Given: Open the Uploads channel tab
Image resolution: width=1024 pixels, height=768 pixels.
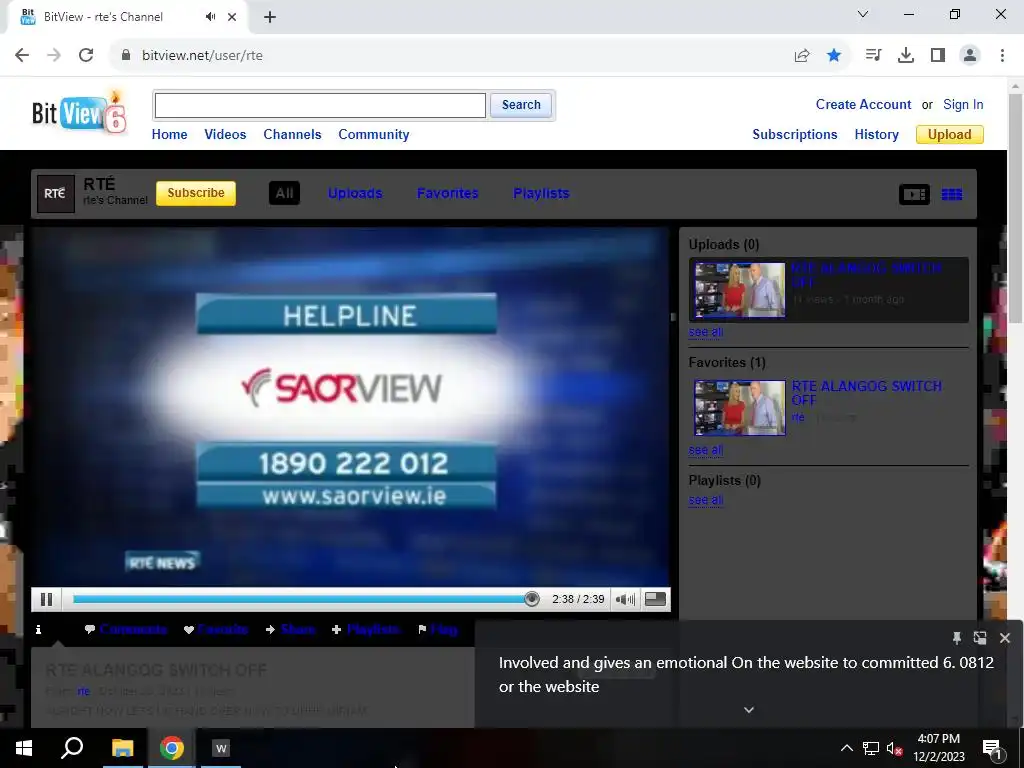Looking at the screenshot, I should pyautogui.click(x=355, y=193).
